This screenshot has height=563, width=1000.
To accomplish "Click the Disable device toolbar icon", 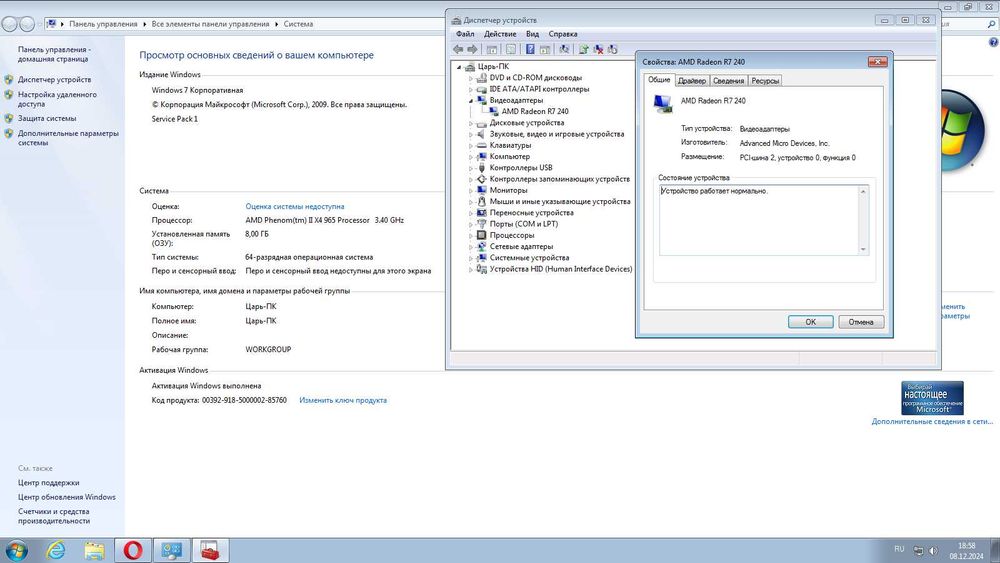I will tap(613, 49).
